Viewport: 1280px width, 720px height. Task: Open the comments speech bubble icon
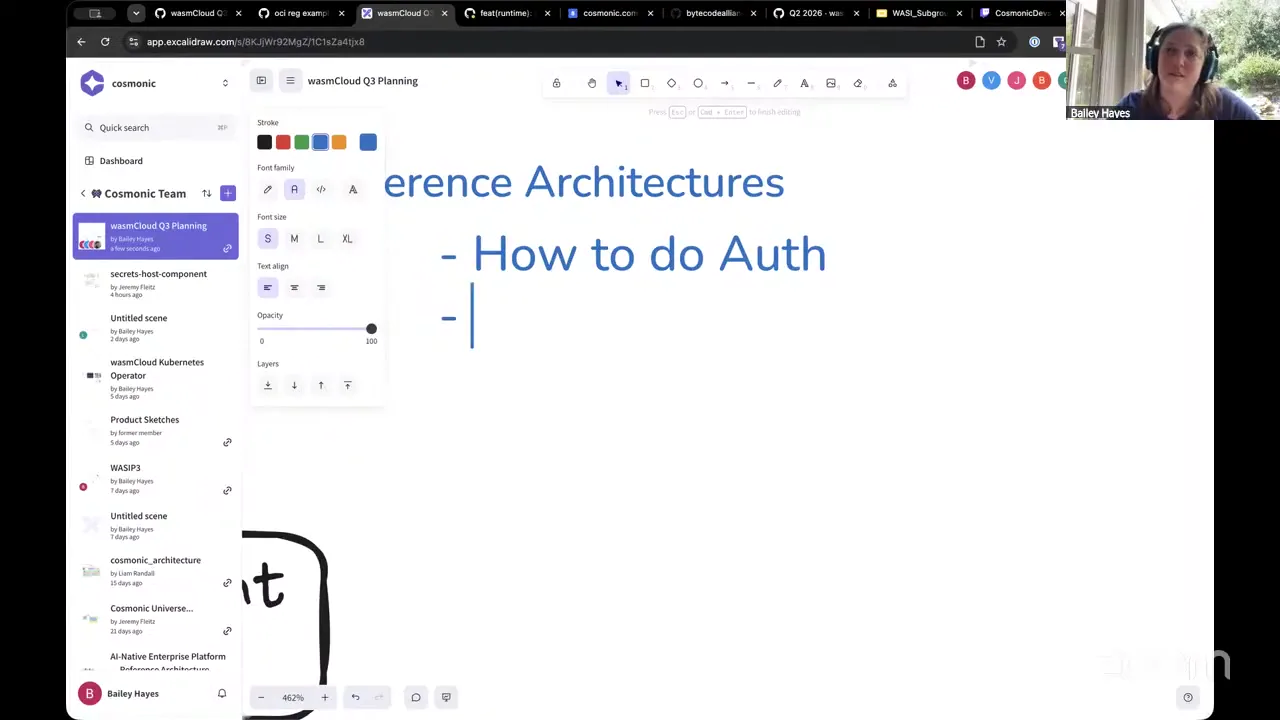click(416, 697)
